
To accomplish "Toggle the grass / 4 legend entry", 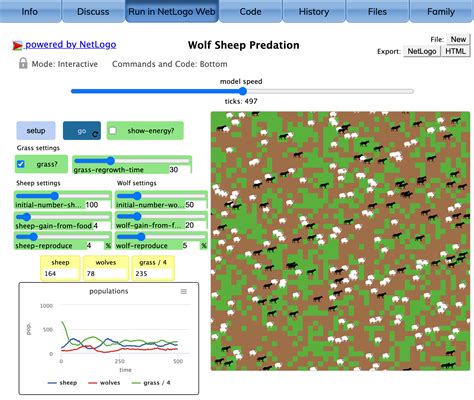I will [151, 383].
